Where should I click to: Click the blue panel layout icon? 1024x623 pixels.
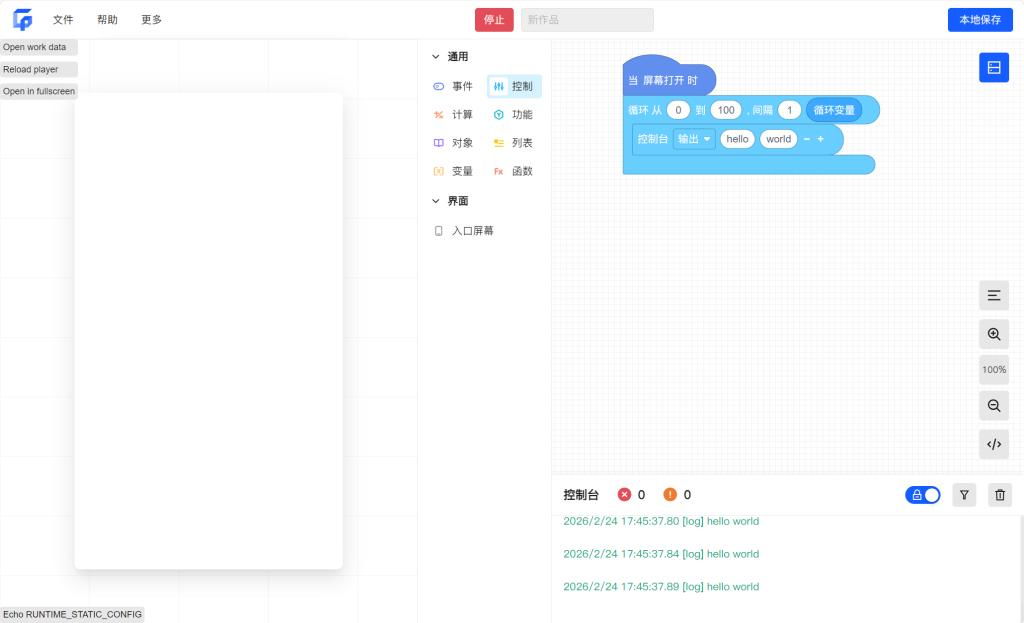tap(994, 67)
